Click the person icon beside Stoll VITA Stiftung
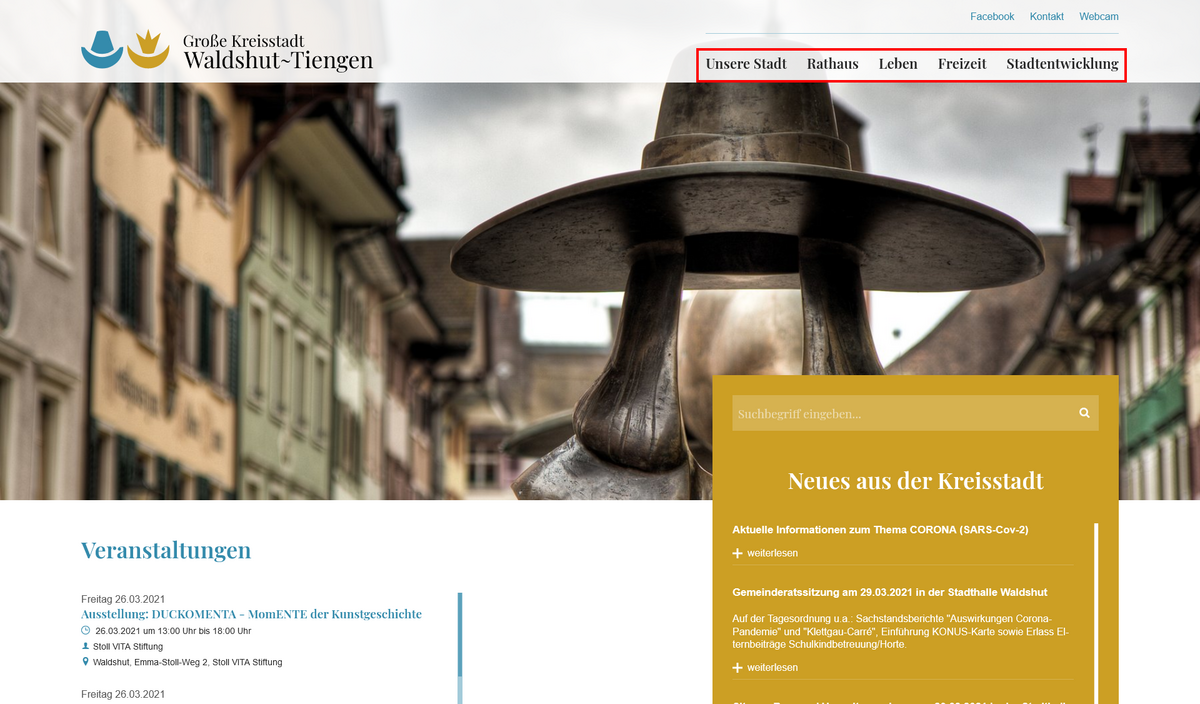 click(86, 646)
